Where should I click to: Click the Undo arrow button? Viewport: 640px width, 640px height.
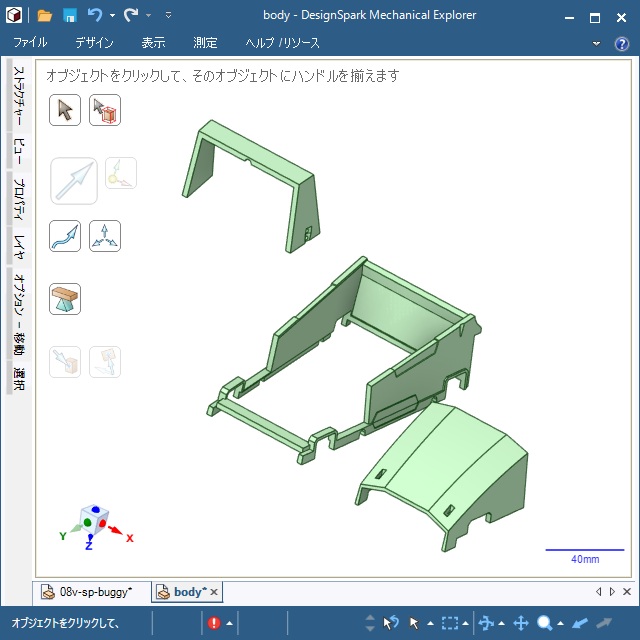tap(95, 15)
